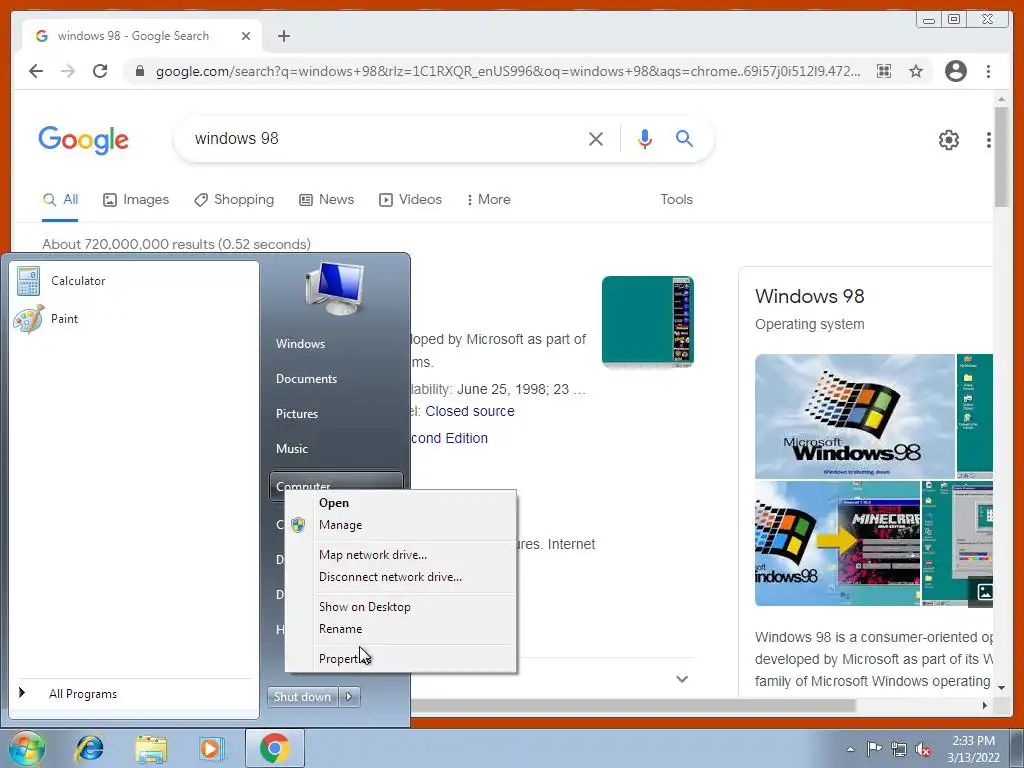
Task: Click the horizontal scrollbar right arrow
Action: pos(985,705)
